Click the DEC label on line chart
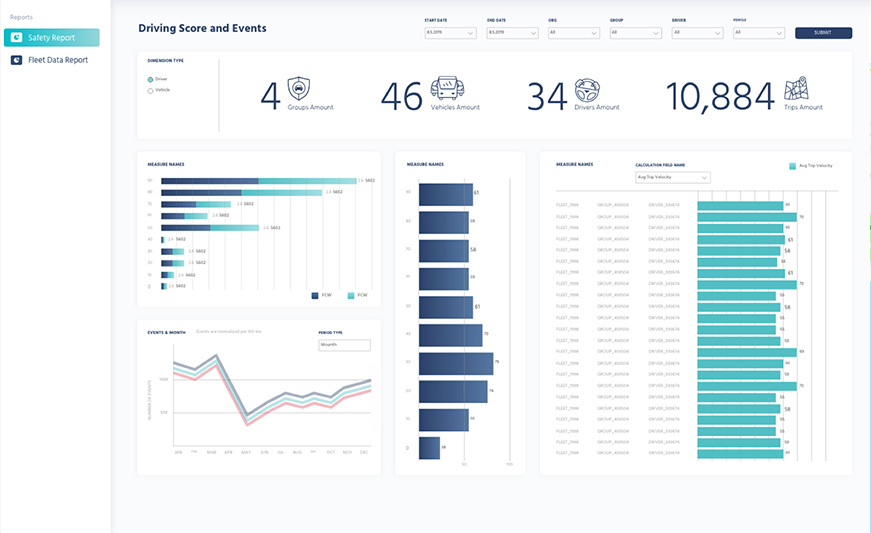Viewport: 871px width, 533px height. (364, 452)
